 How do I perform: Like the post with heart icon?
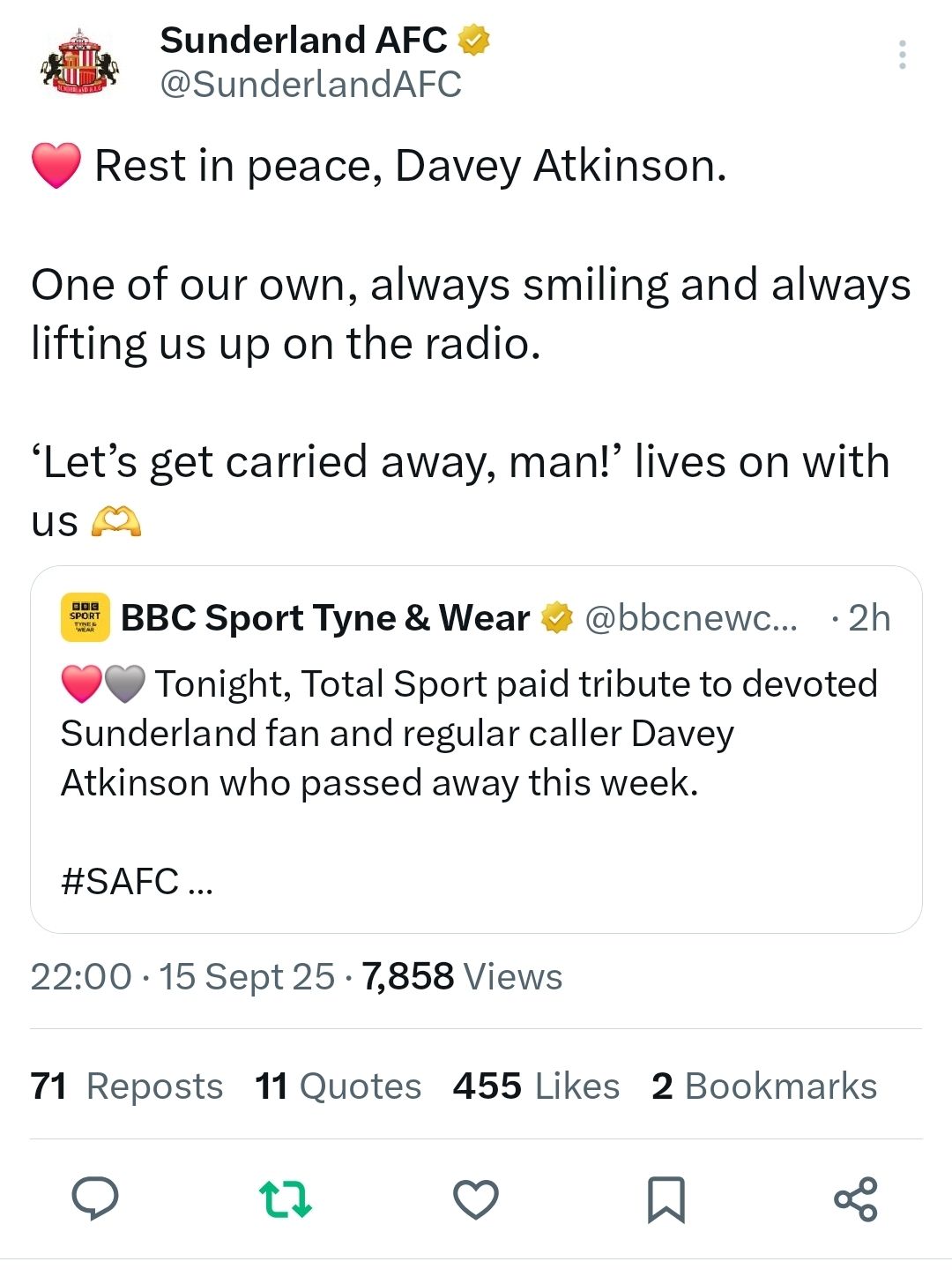tap(476, 1199)
